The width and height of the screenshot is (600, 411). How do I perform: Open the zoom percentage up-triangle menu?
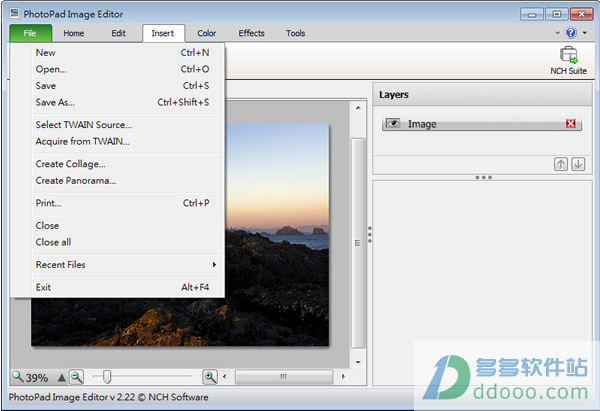(61, 378)
